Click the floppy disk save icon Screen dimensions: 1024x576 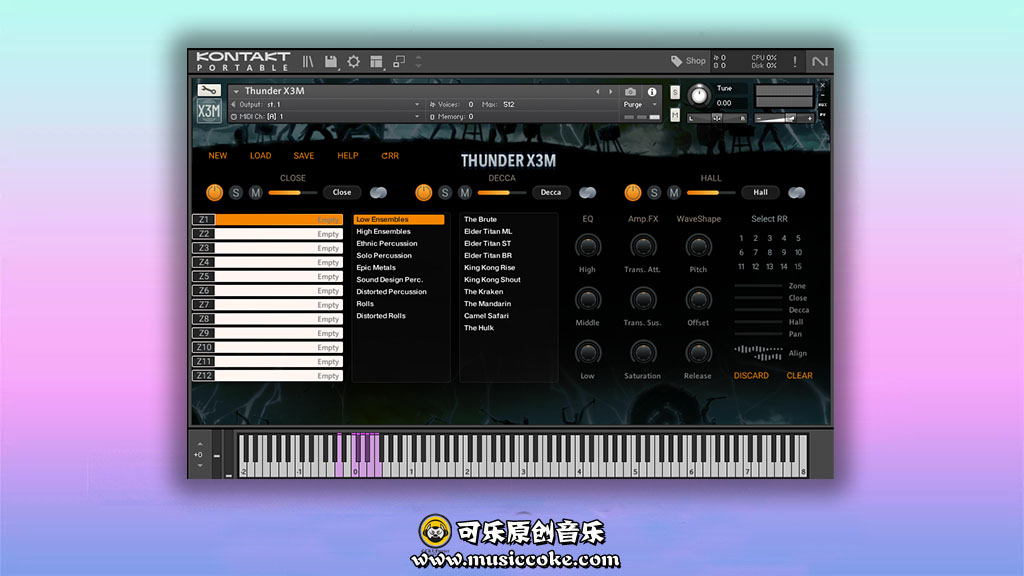pos(331,61)
